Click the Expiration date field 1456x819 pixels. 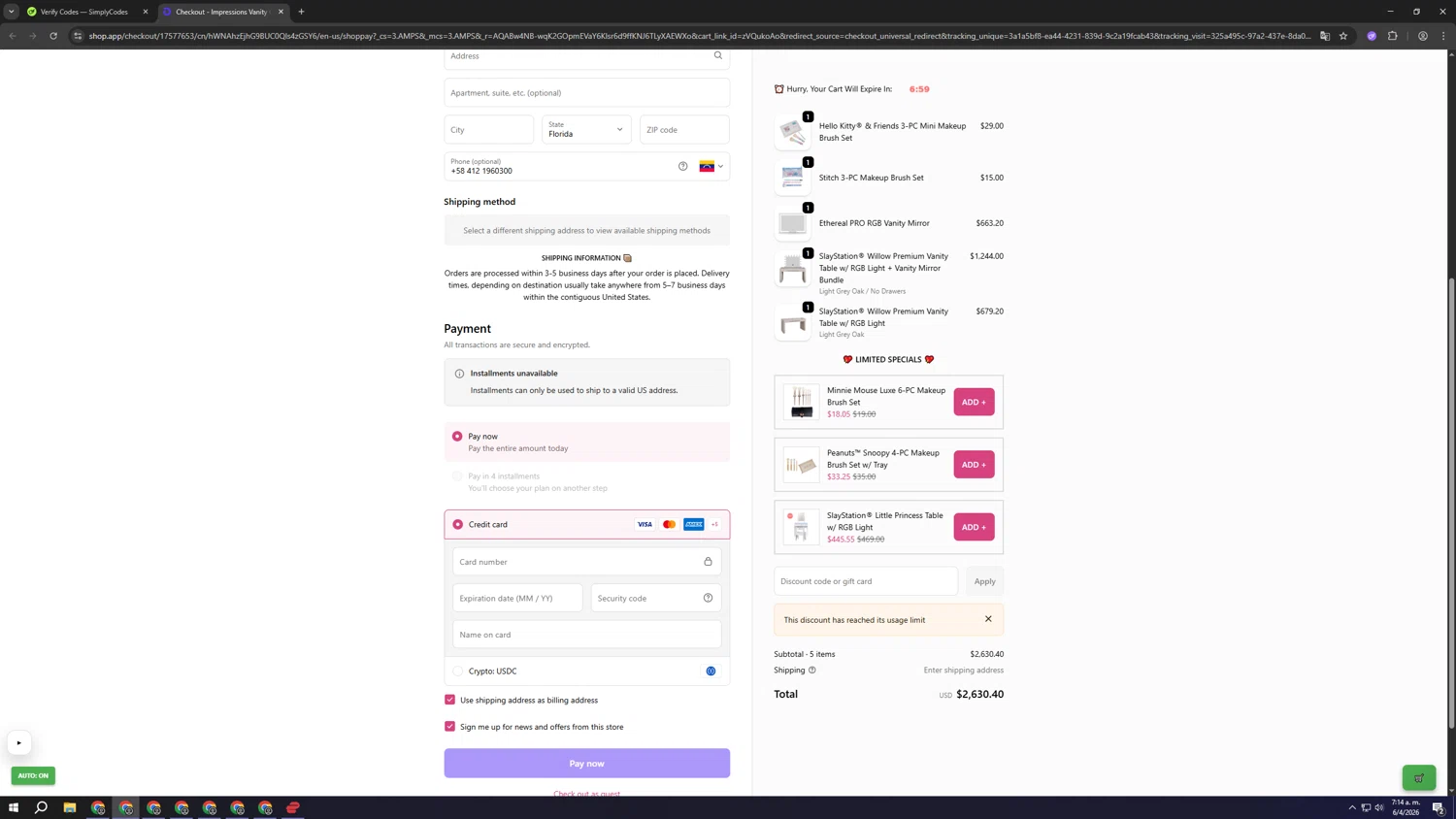[518, 598]
